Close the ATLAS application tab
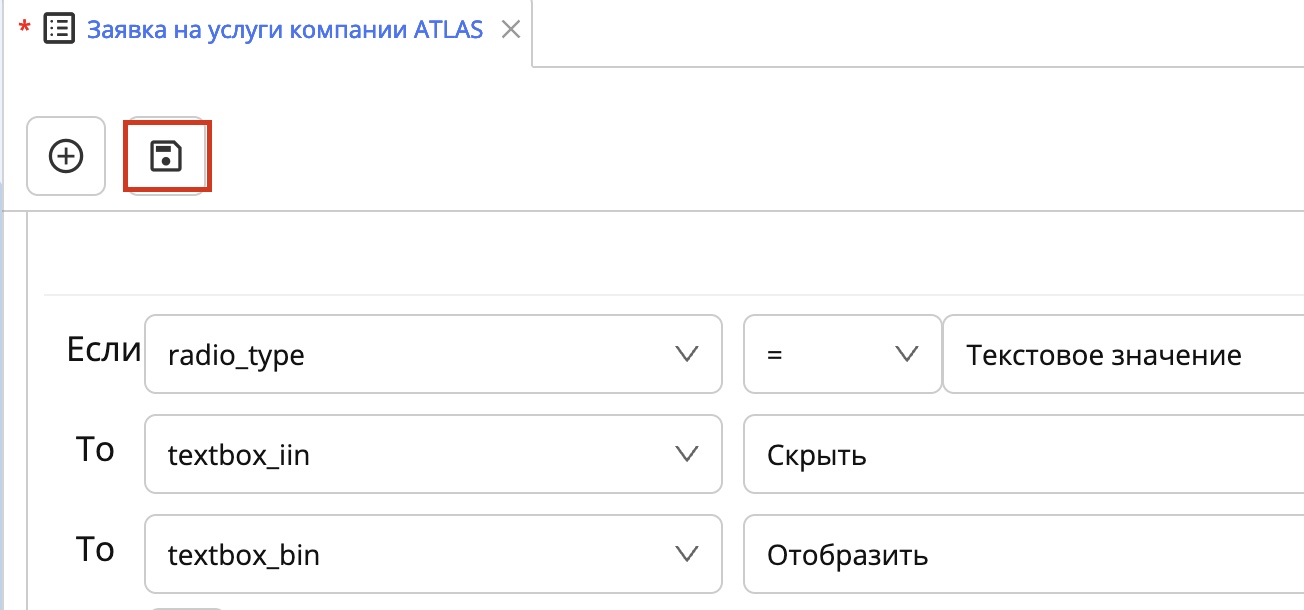 click(x=511, y=30)
